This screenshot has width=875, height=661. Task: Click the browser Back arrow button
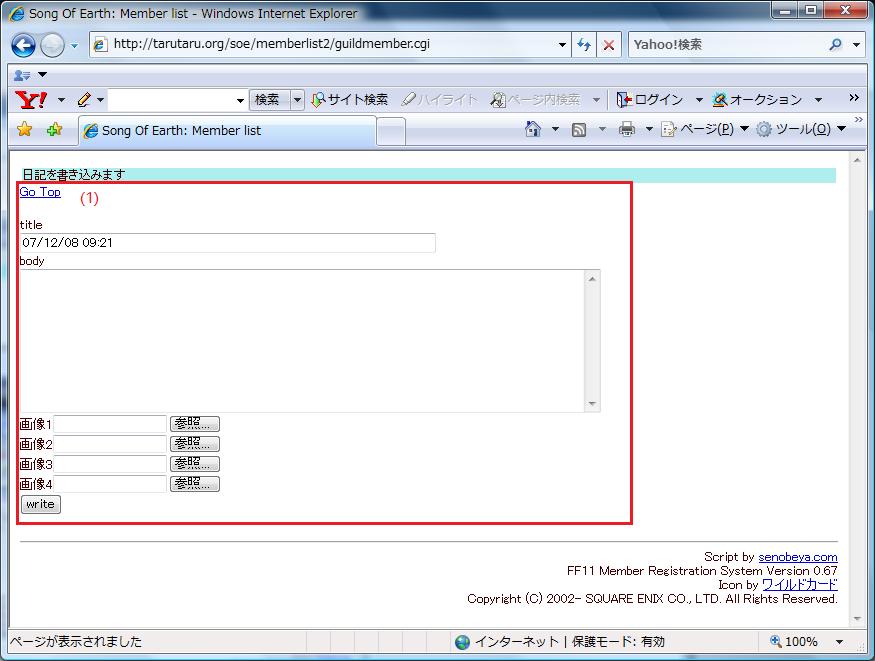coord(24,45)
